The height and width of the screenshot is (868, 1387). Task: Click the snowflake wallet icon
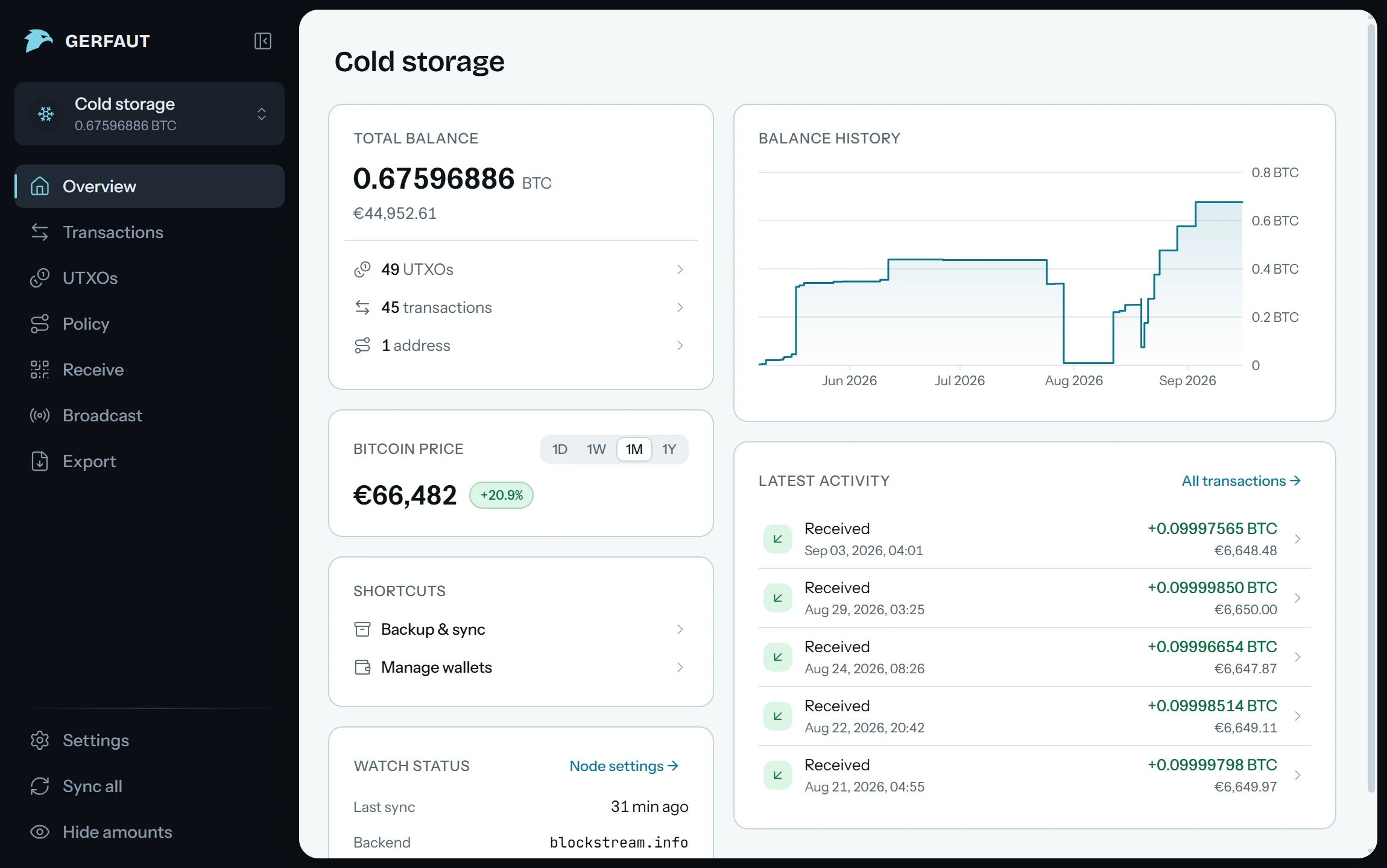pyautogui.click(x=46, y=114)
